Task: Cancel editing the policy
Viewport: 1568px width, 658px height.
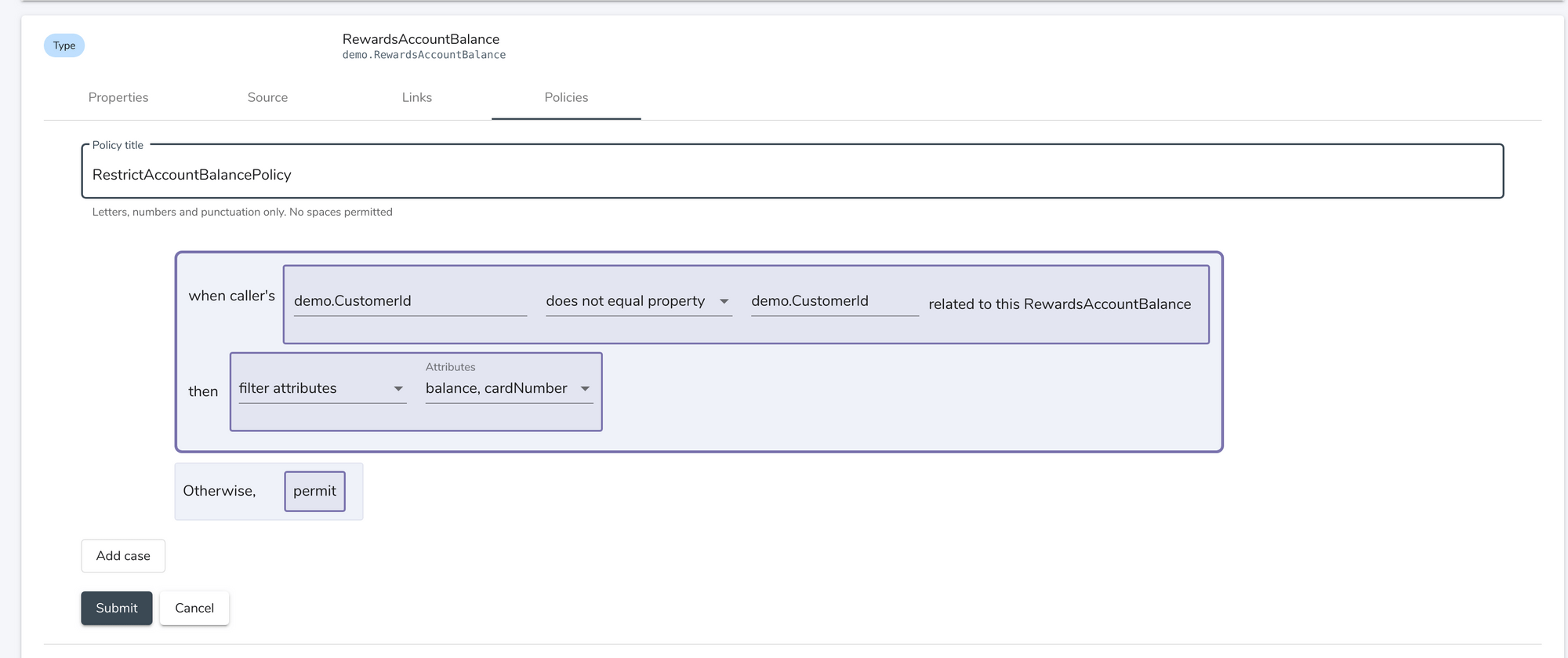Action: [194, 608]
